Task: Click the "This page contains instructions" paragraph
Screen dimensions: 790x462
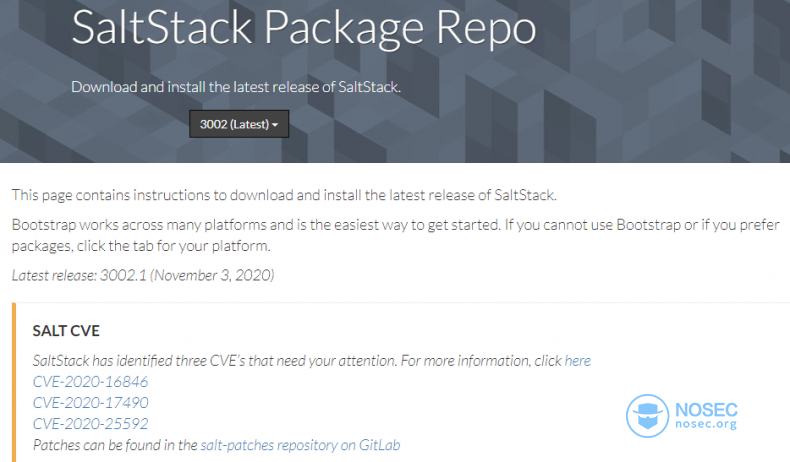Action: (284, 195)
